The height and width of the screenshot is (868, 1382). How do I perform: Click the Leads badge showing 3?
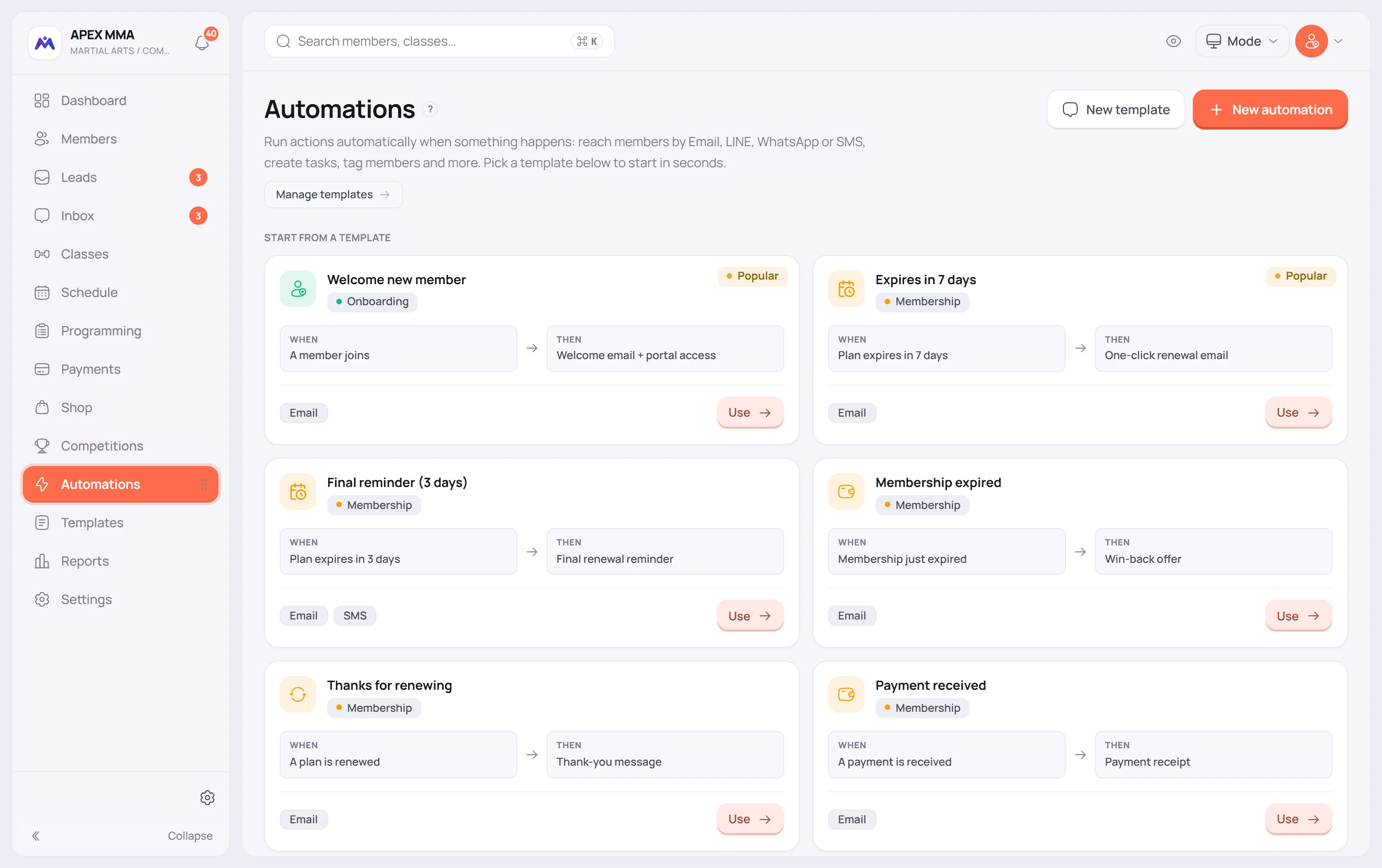198,177
